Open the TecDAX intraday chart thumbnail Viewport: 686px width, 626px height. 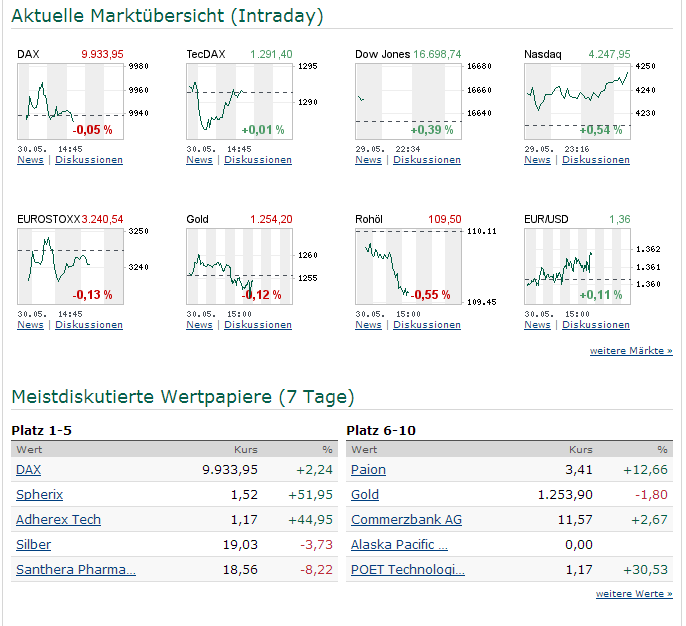(239, 101)
